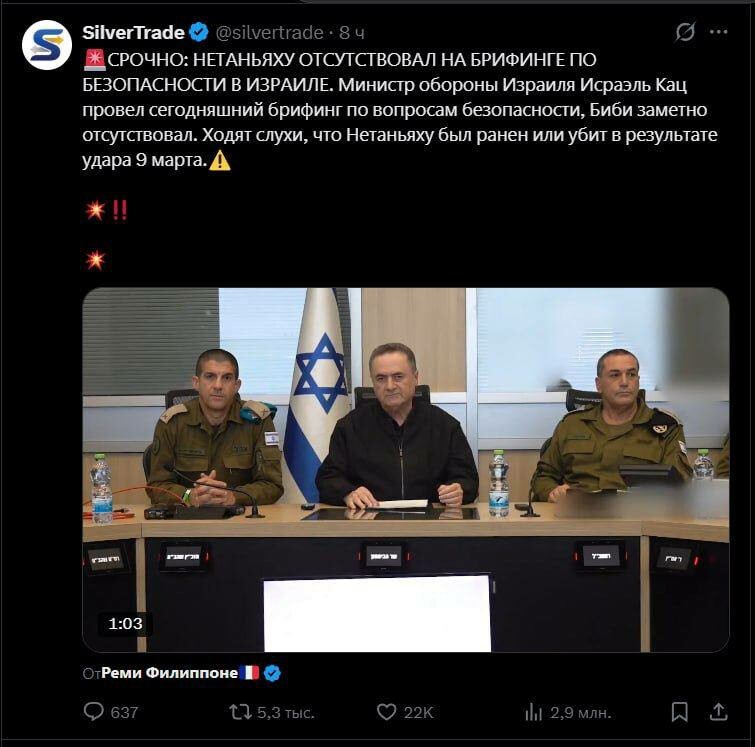This screenshot has width=755, height=747.
Task: Play the embedded briefing video
Action: click(x=405, y=470)
